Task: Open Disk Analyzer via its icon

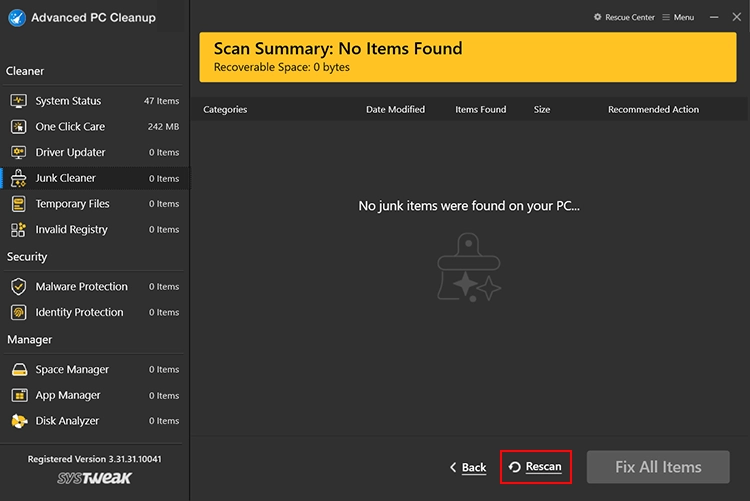Action: coord(18,421)
